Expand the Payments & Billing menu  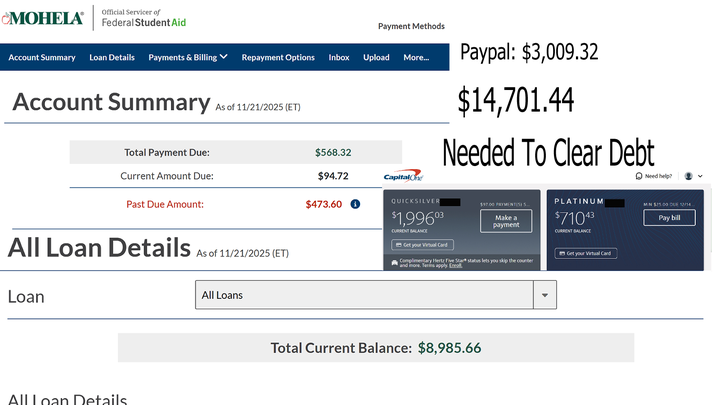click(x=188, y=57)
